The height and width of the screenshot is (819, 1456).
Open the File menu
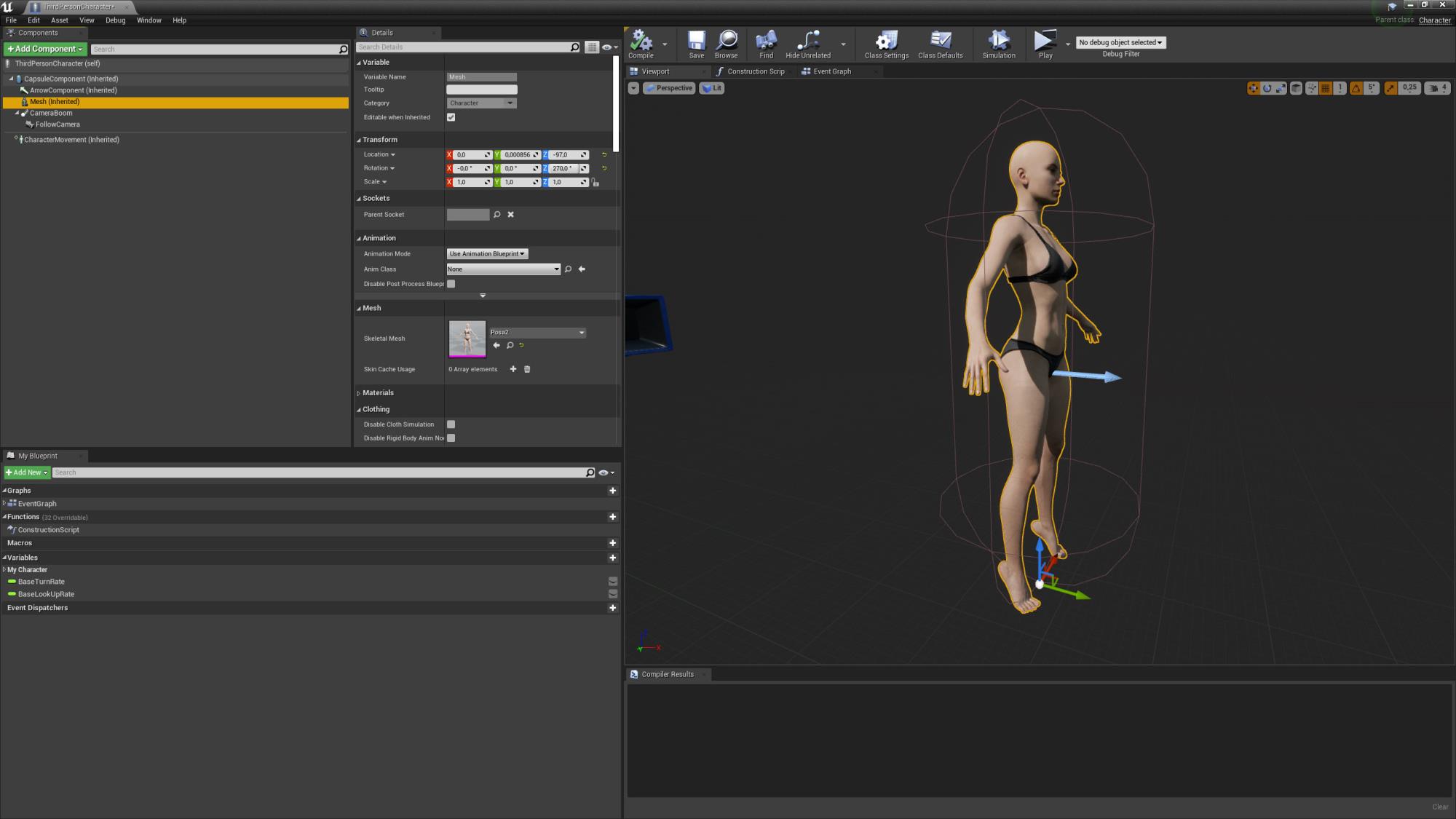click(x=11, y=20)
